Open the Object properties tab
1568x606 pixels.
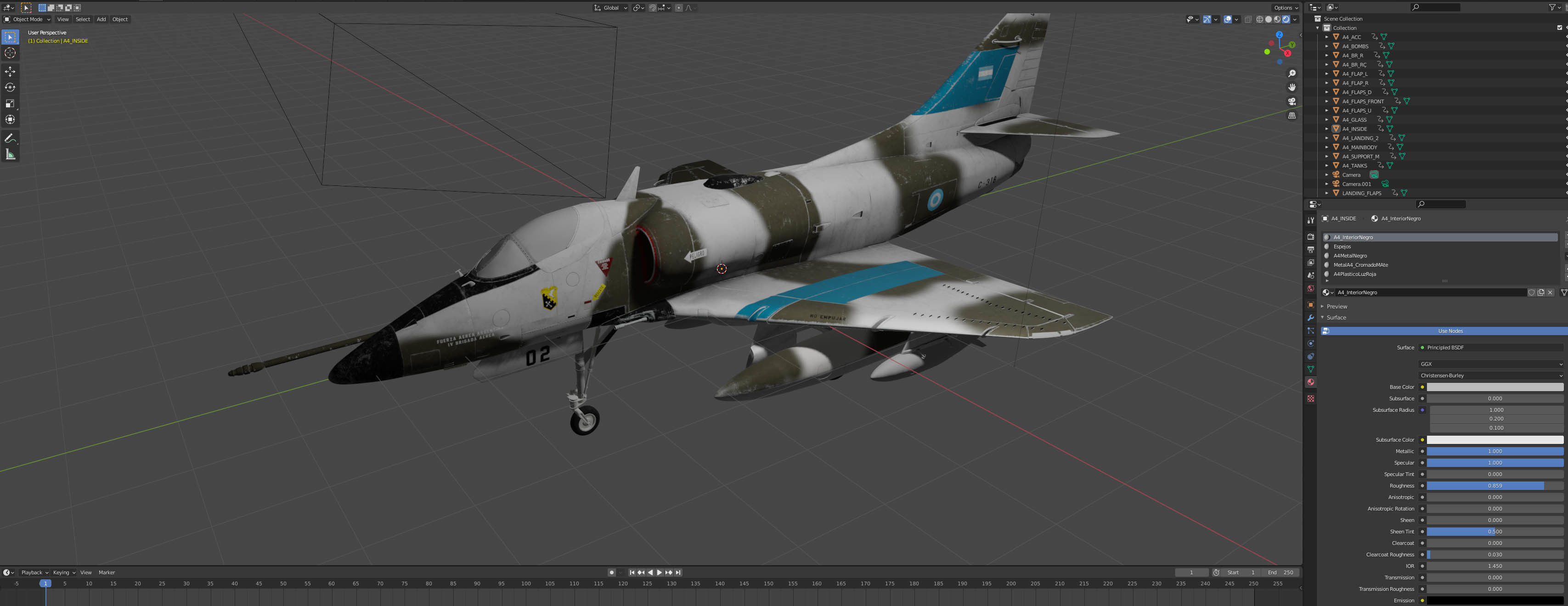coord(1310,305)
